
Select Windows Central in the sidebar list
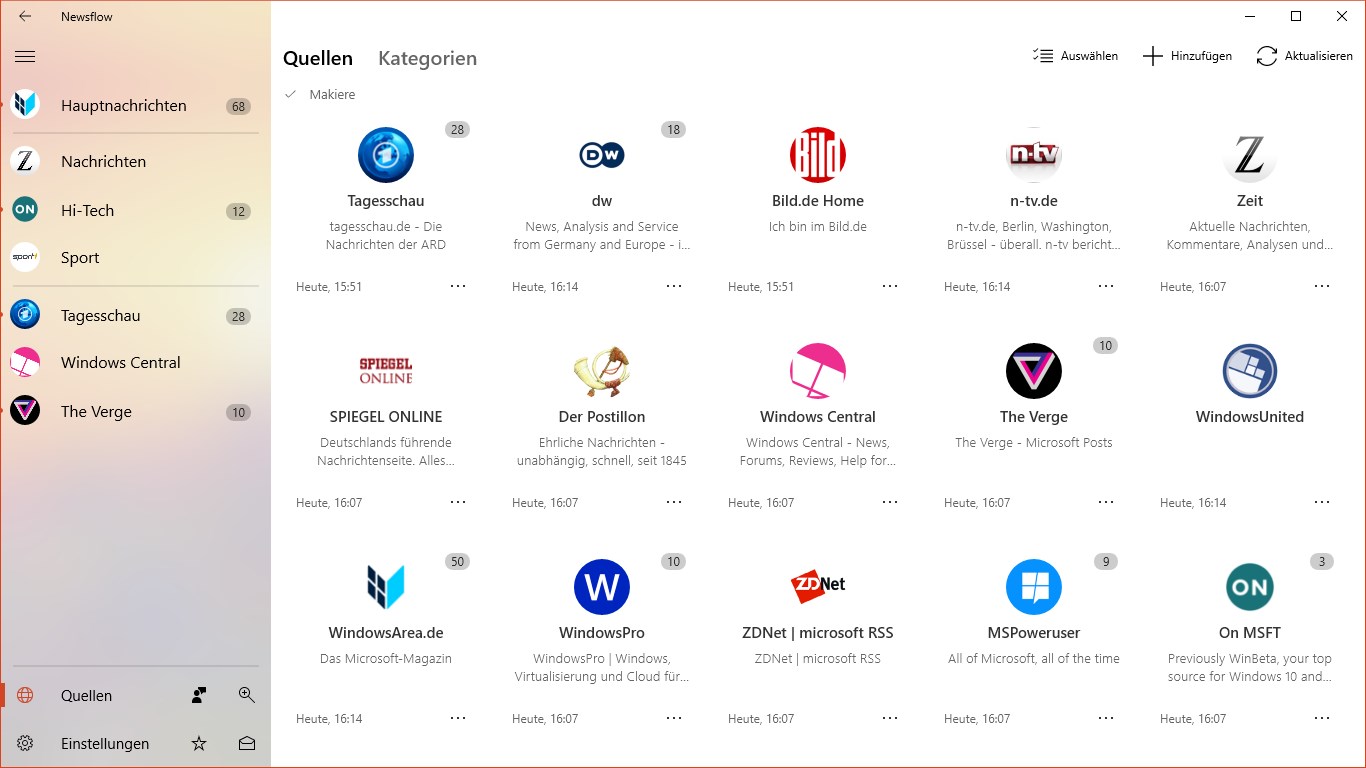point(120,362)
